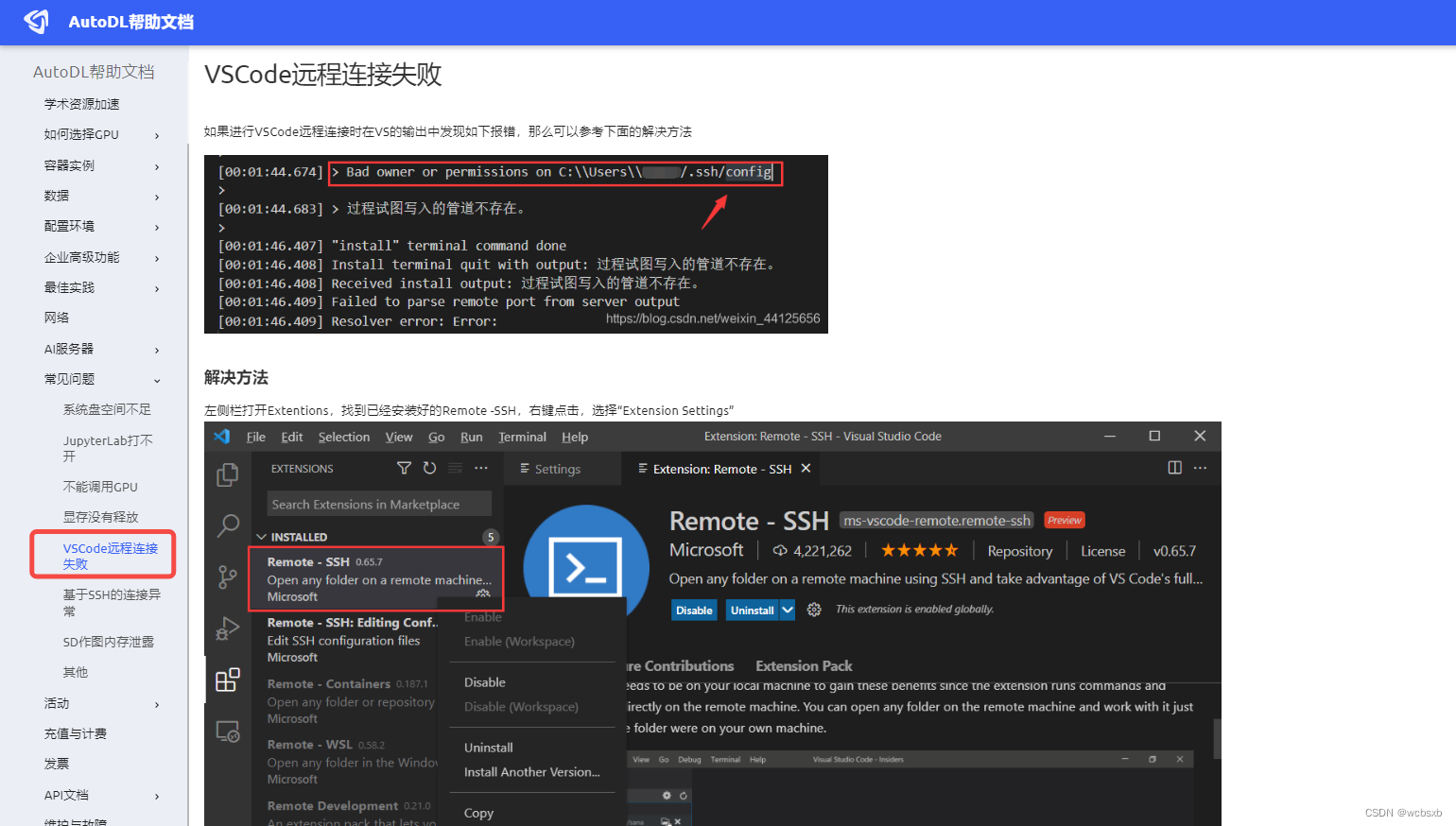Screen dimensions: 1456x826
Task: Open 不能调用GPU sidebar page
Action: click(x=100, y=487)
